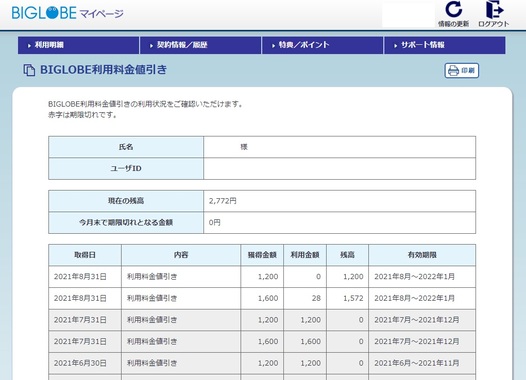Click the 情報の更新 refresh icon
This screenshot has width=526, height=380.
[x=453, y=9]
